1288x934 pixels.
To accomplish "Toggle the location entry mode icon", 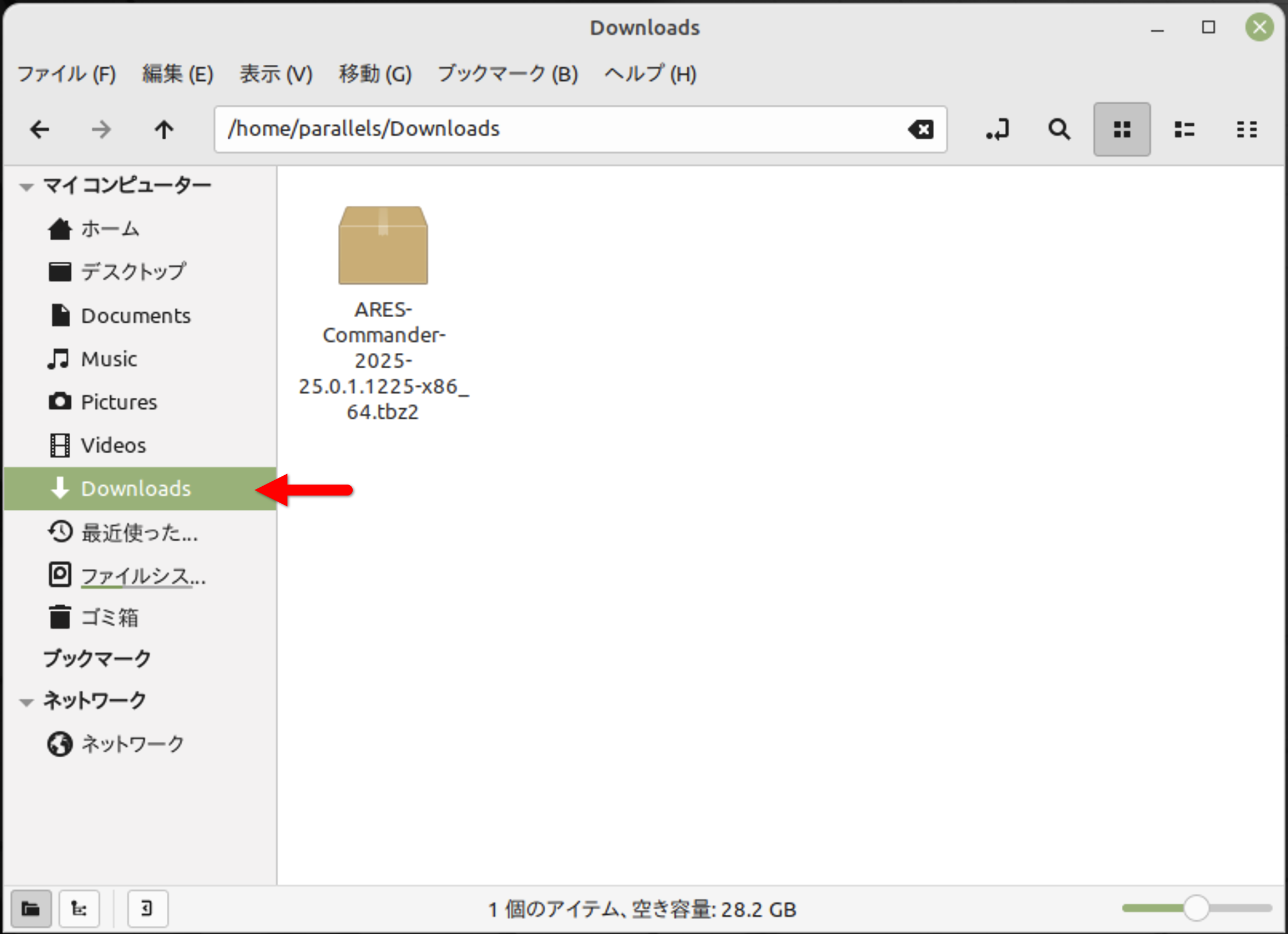I will click(998, 130).
